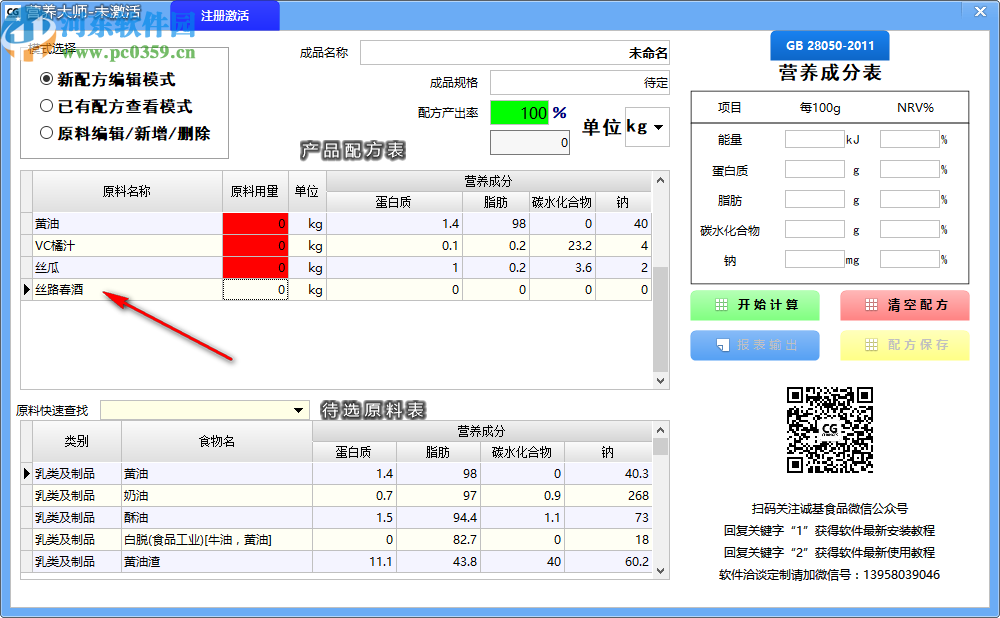Select 原料编辑/新增/删除 radio button

[125, 133]
